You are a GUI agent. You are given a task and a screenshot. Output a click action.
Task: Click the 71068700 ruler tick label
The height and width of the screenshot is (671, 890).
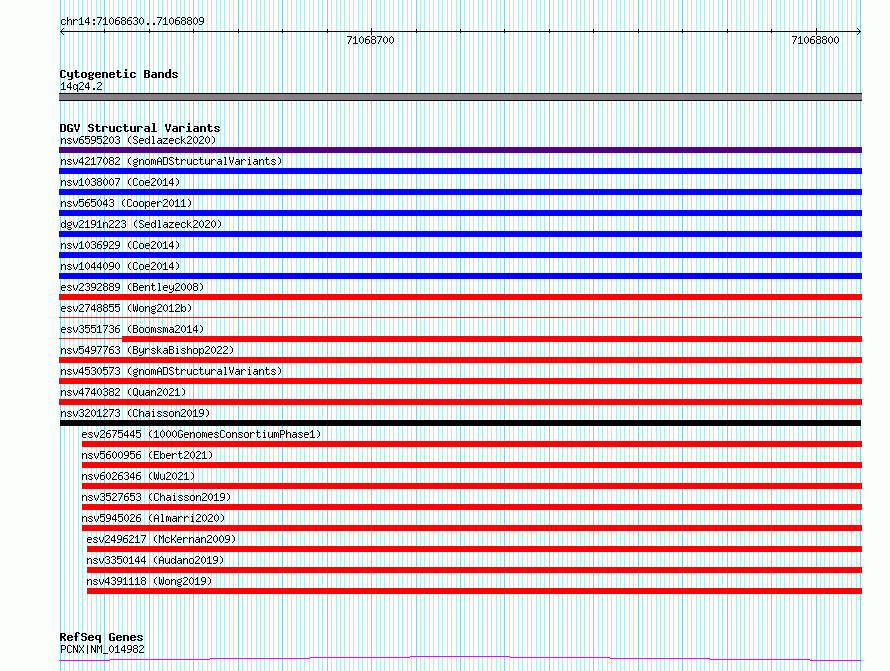370,40
